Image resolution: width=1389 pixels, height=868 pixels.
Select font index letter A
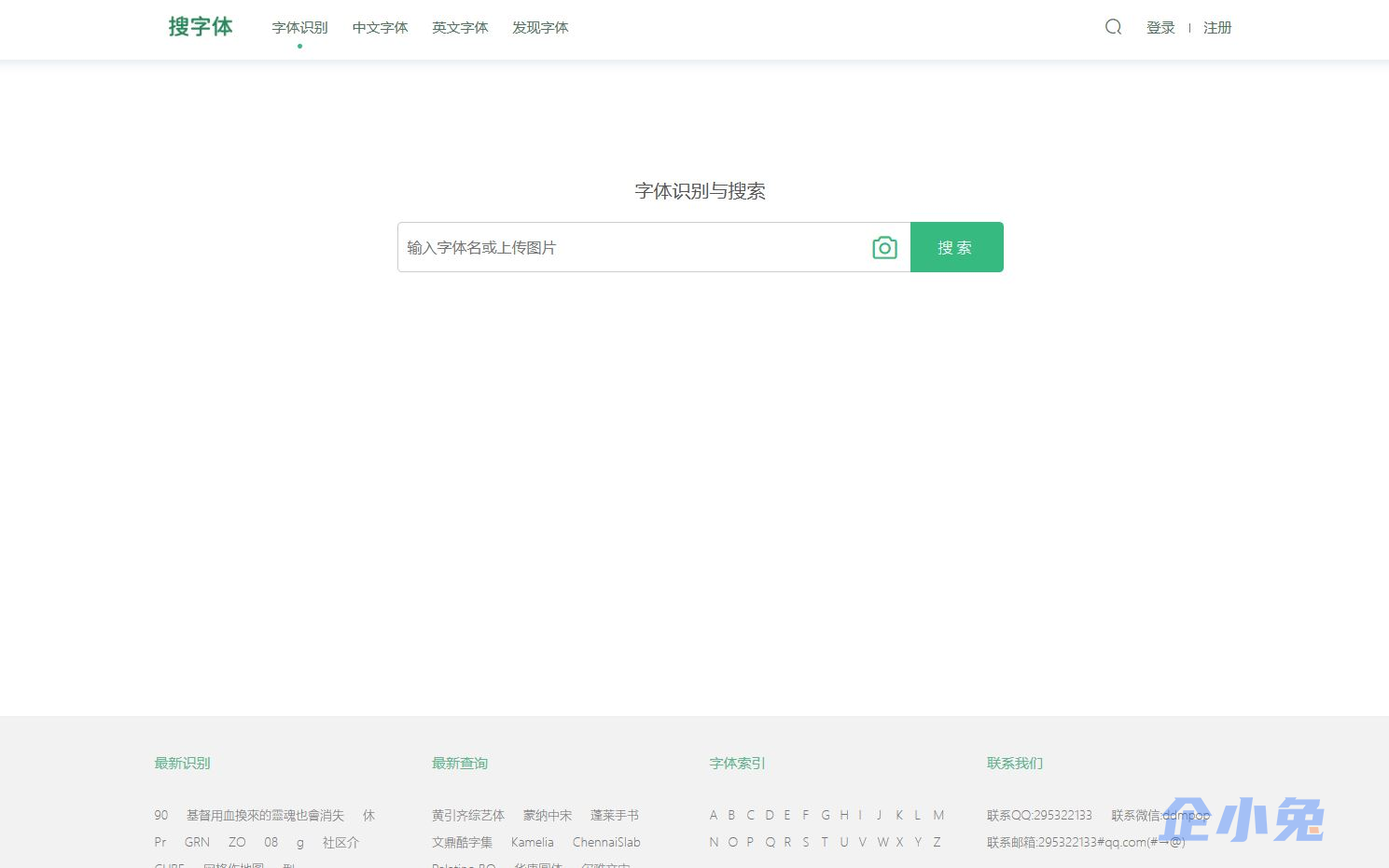(x=714, y=816)
